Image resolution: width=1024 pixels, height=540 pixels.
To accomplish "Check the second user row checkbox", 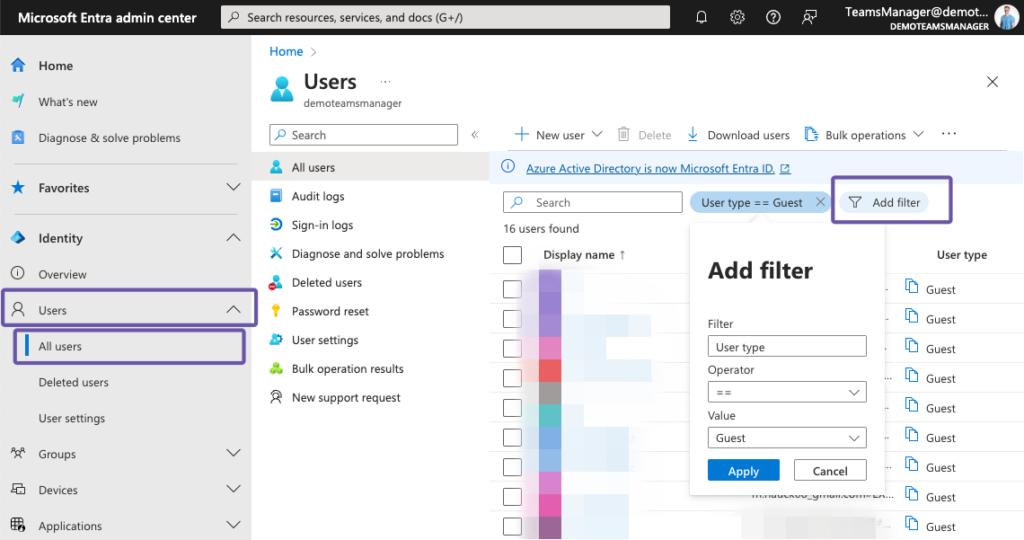I will point(513,319).
